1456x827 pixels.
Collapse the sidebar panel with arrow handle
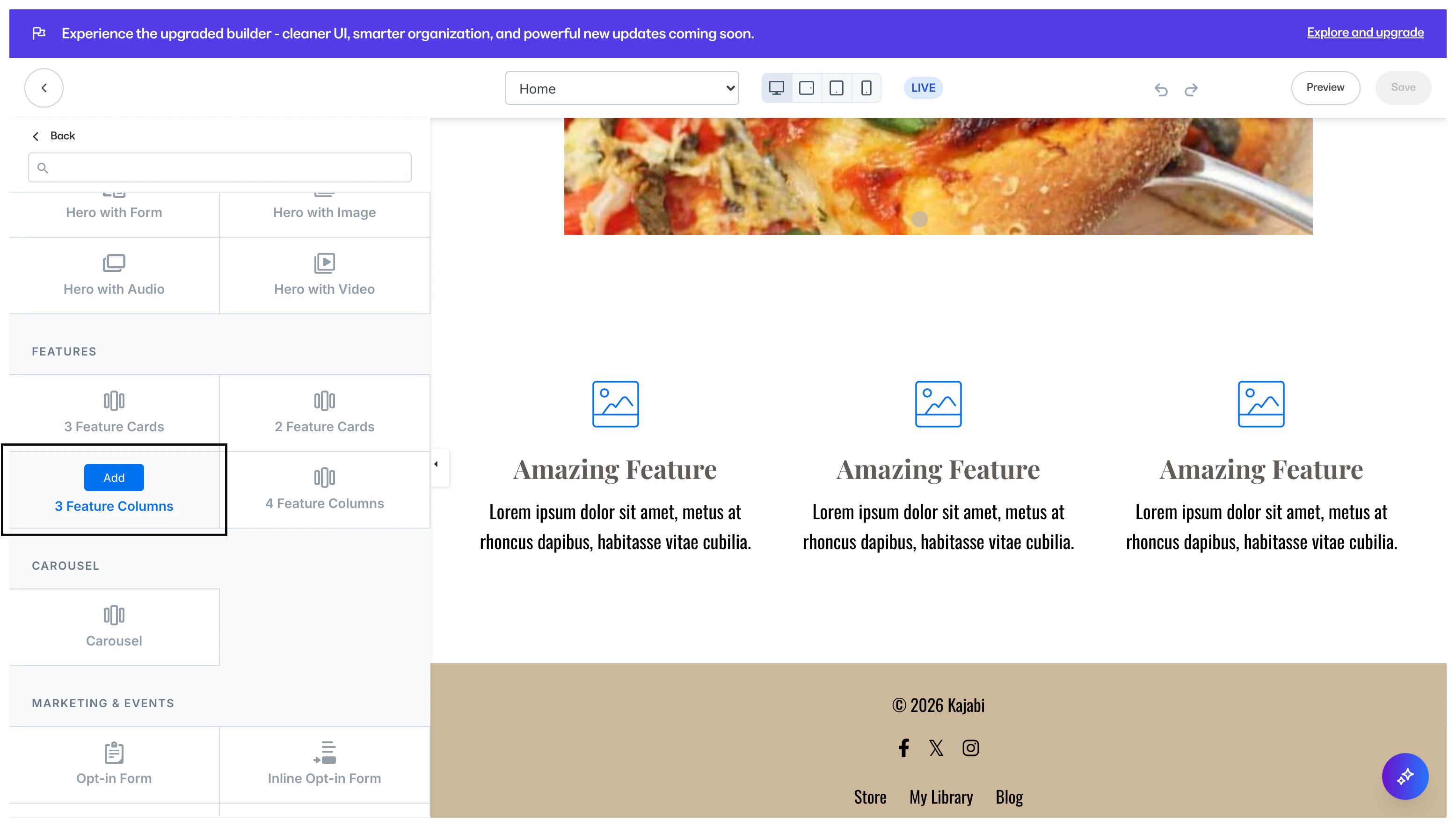point(437,464)
